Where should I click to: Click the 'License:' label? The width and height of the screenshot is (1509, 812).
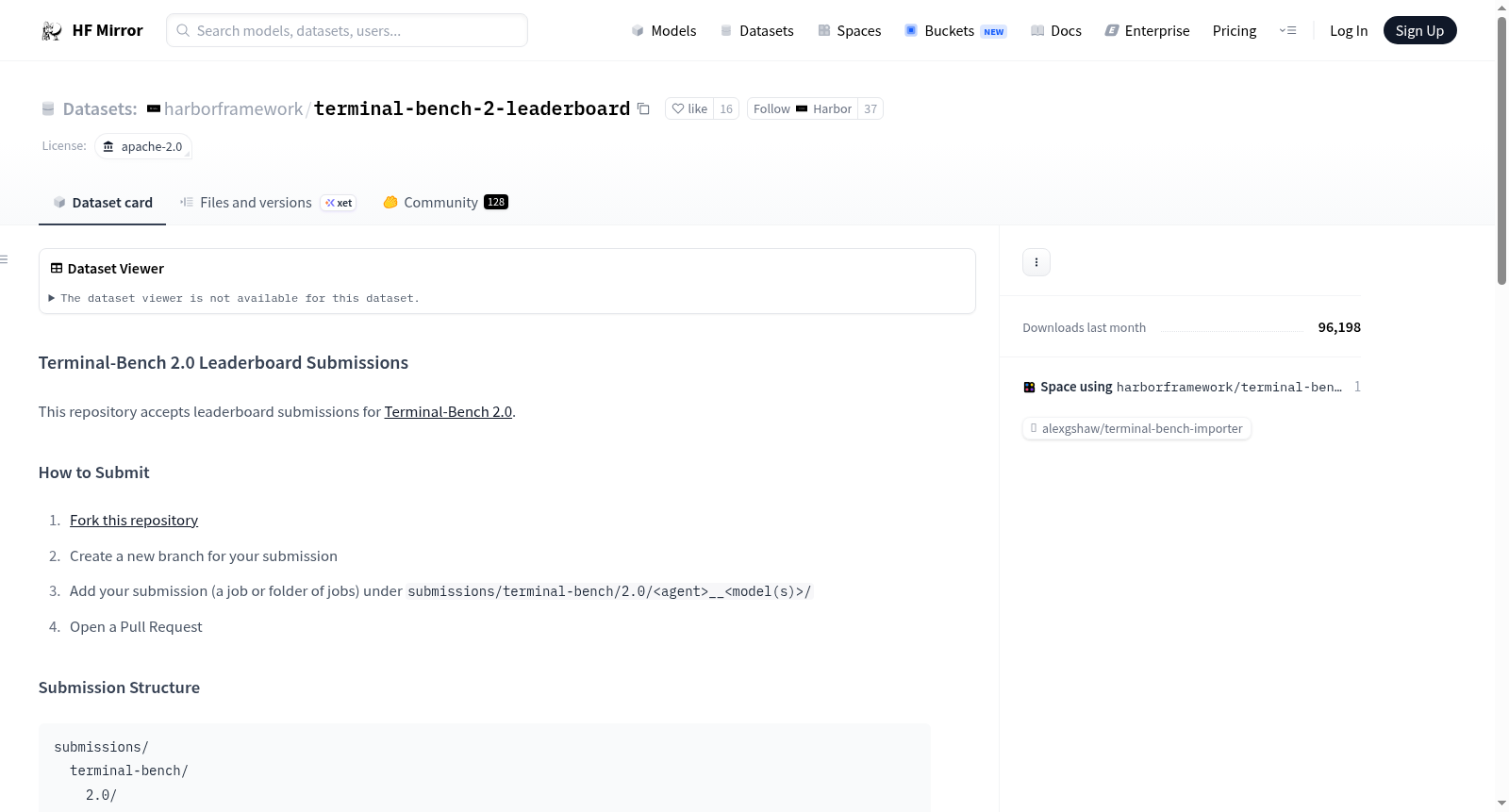[x=64, y=146]
